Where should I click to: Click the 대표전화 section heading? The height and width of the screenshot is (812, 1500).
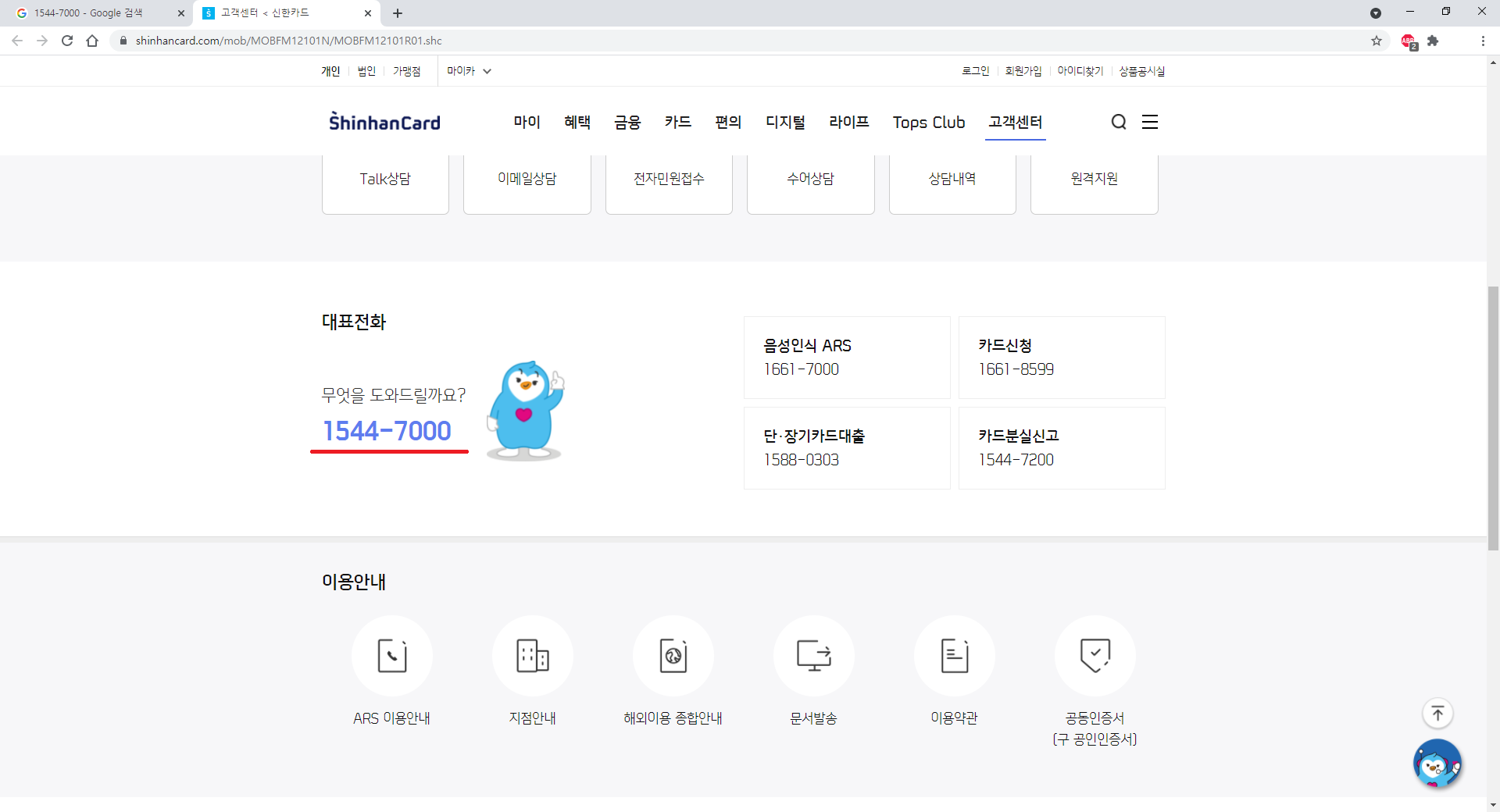pos(354,322)
